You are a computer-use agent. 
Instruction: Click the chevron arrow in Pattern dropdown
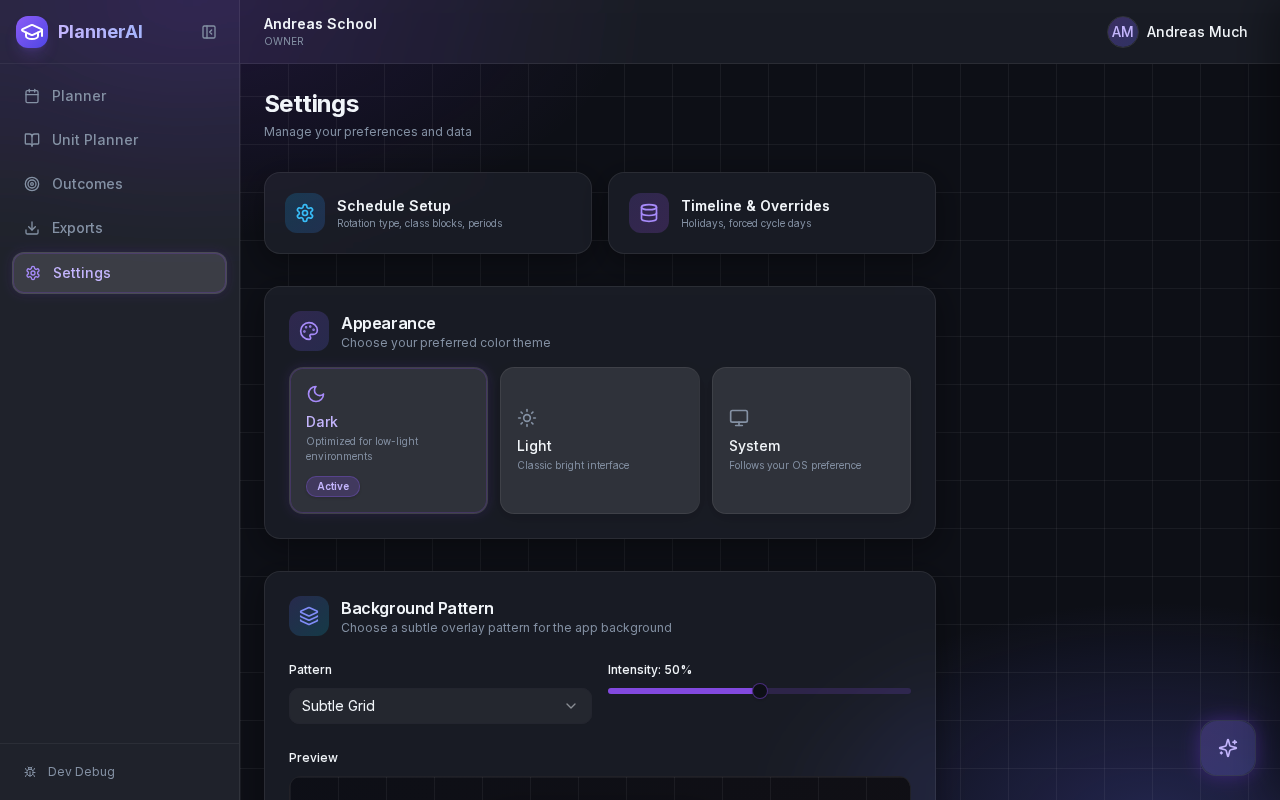[x=571, y=706]
